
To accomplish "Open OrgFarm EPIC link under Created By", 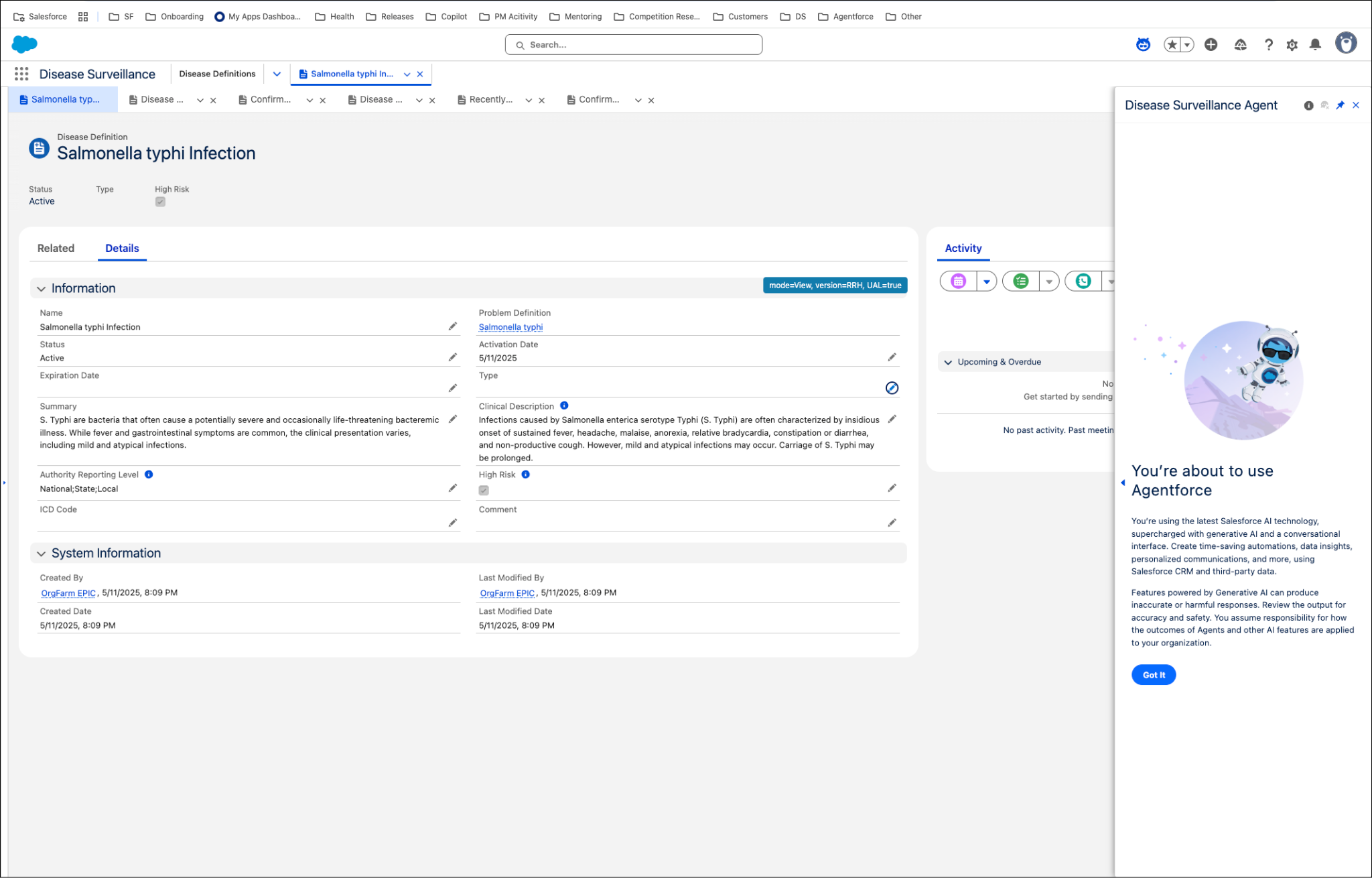I will point(68,593).
